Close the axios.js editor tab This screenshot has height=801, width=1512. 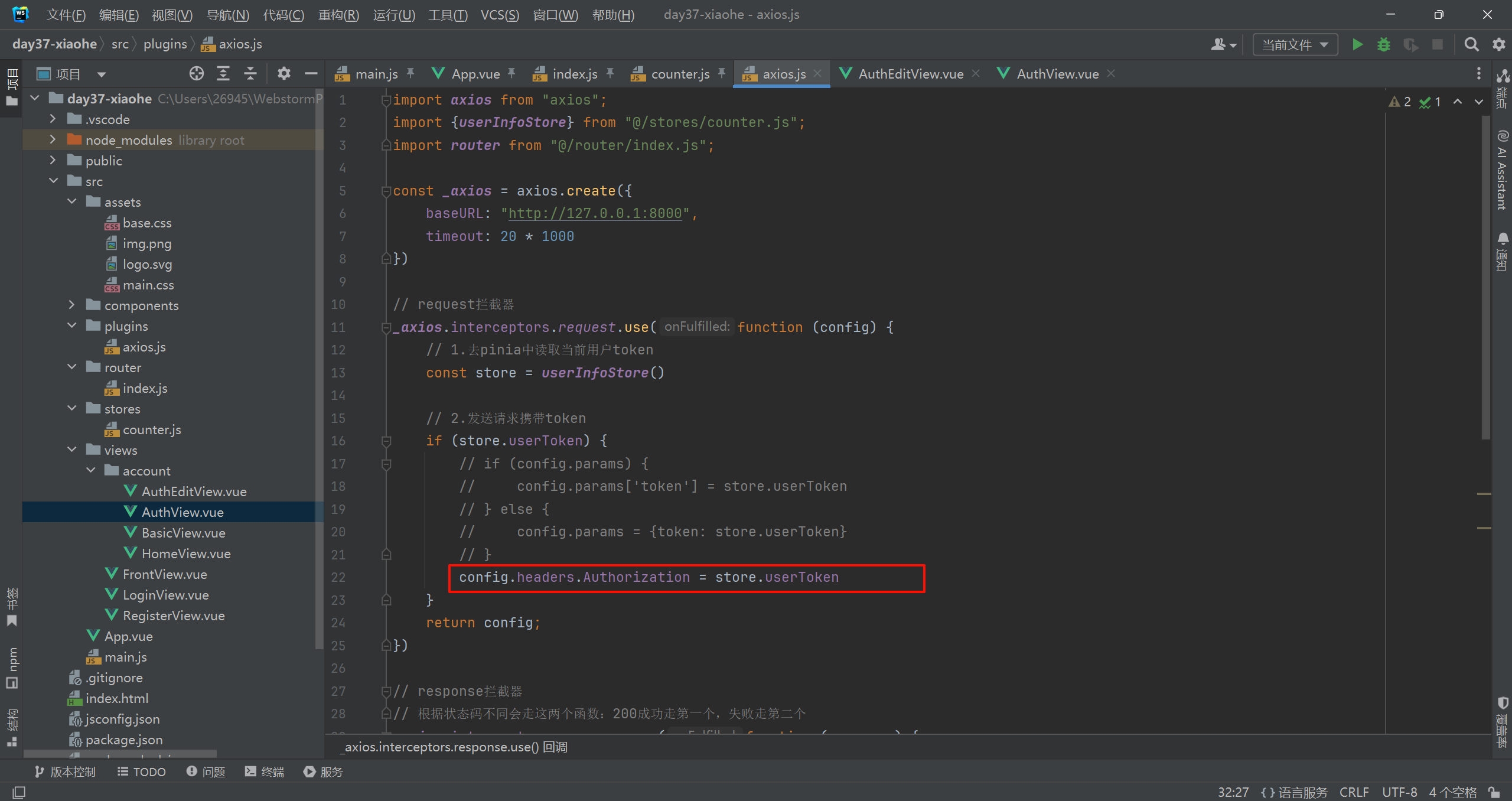(817, 74)
